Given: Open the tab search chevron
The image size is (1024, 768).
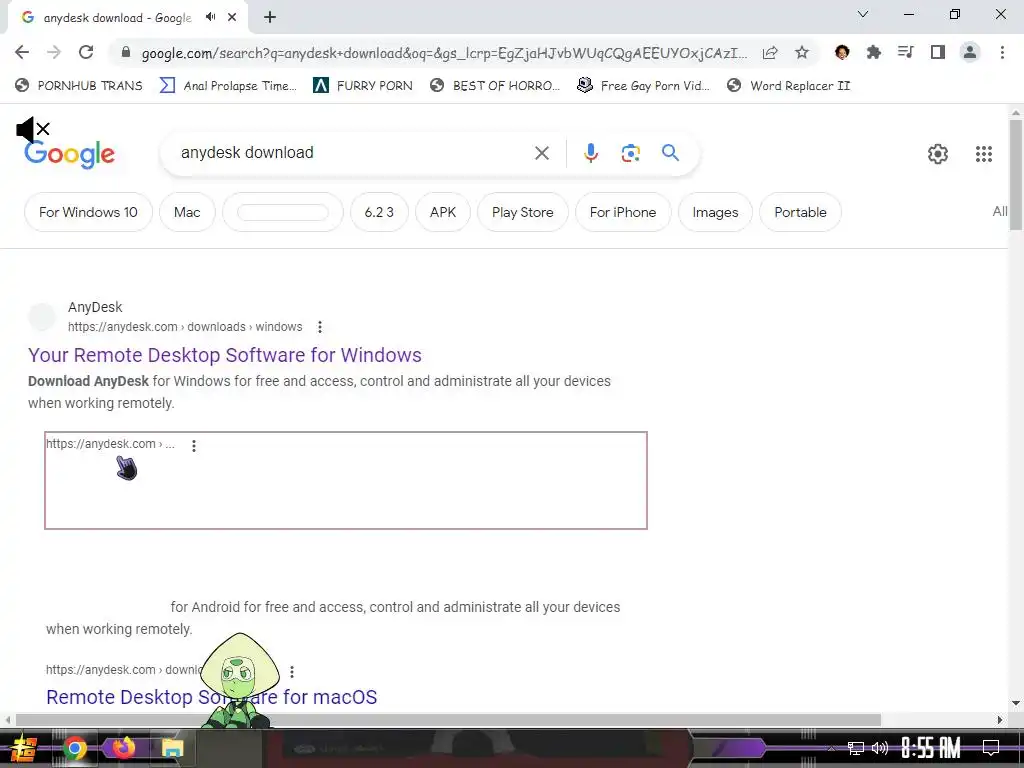Looking at the screenshot, I should (863, 14).
